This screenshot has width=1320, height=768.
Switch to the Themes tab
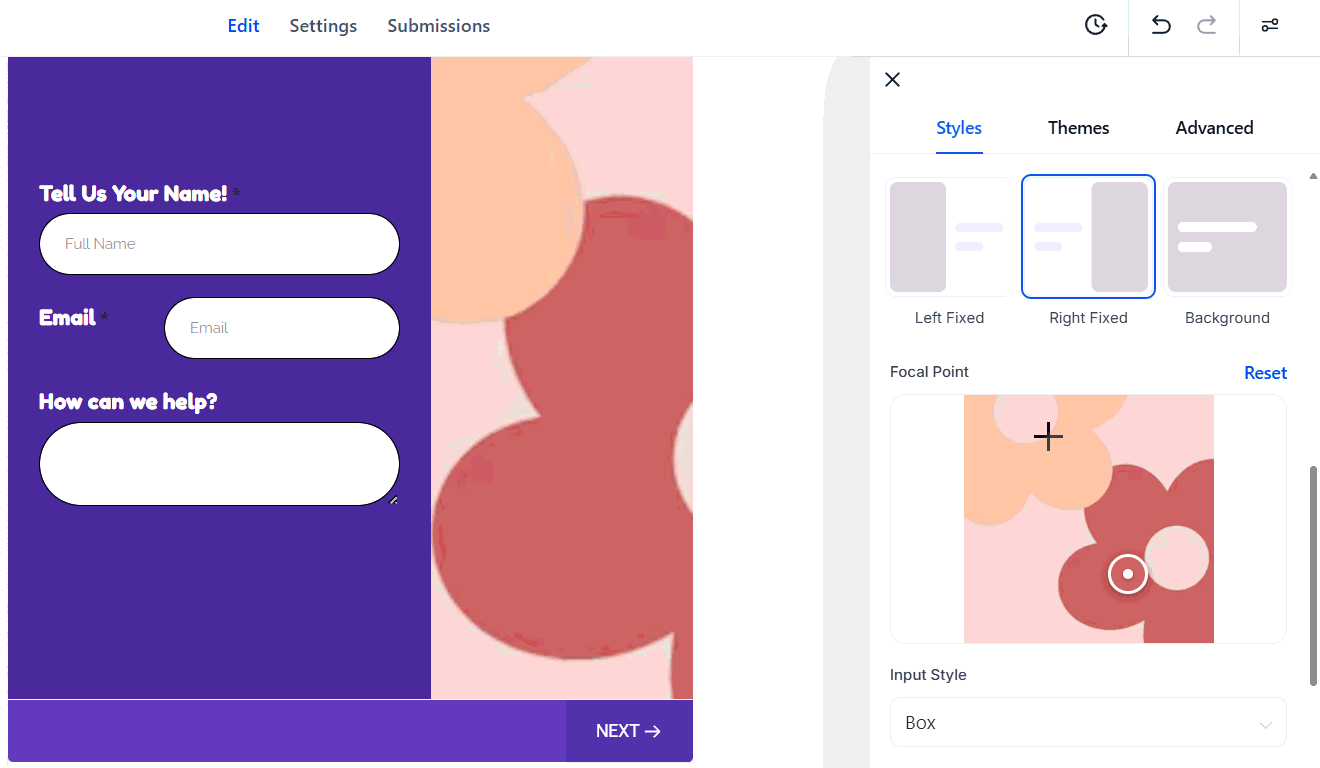coord(1078,128)
